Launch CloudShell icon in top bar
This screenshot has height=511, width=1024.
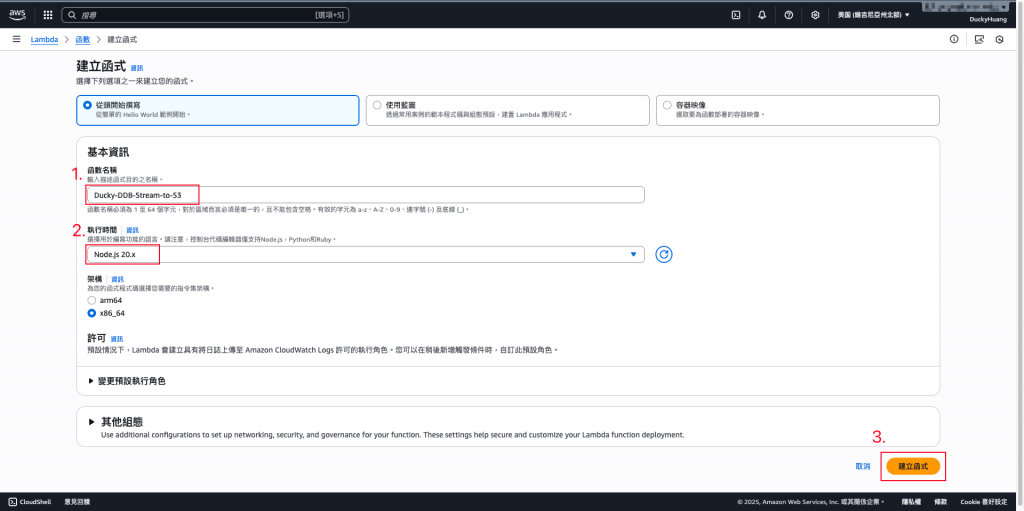[735, 14]
